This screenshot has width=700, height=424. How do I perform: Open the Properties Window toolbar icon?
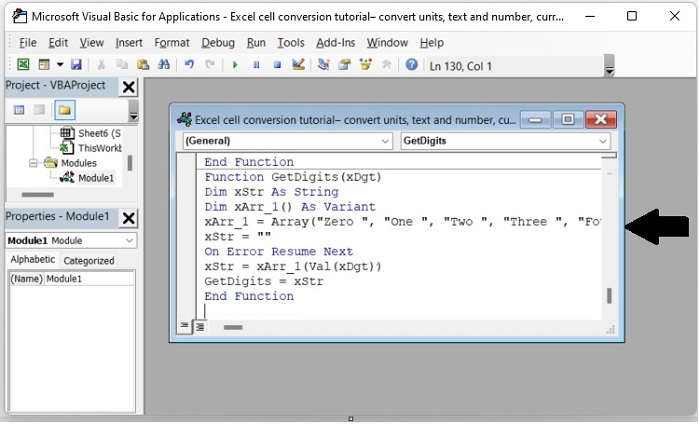(x=344, y=65)
